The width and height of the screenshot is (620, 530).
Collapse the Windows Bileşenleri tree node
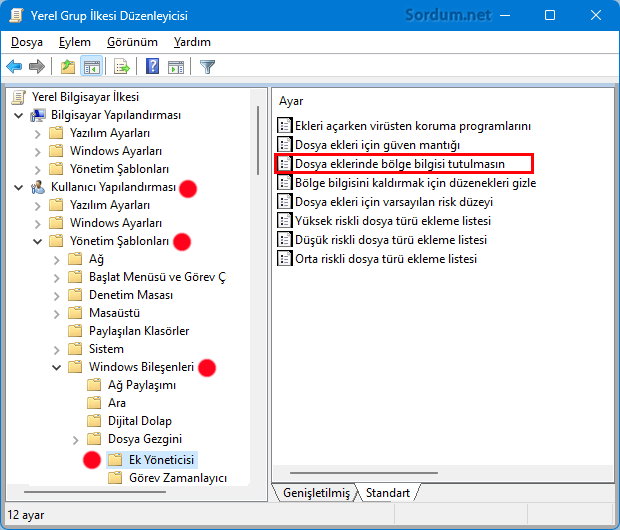click(x=57, y=367)
